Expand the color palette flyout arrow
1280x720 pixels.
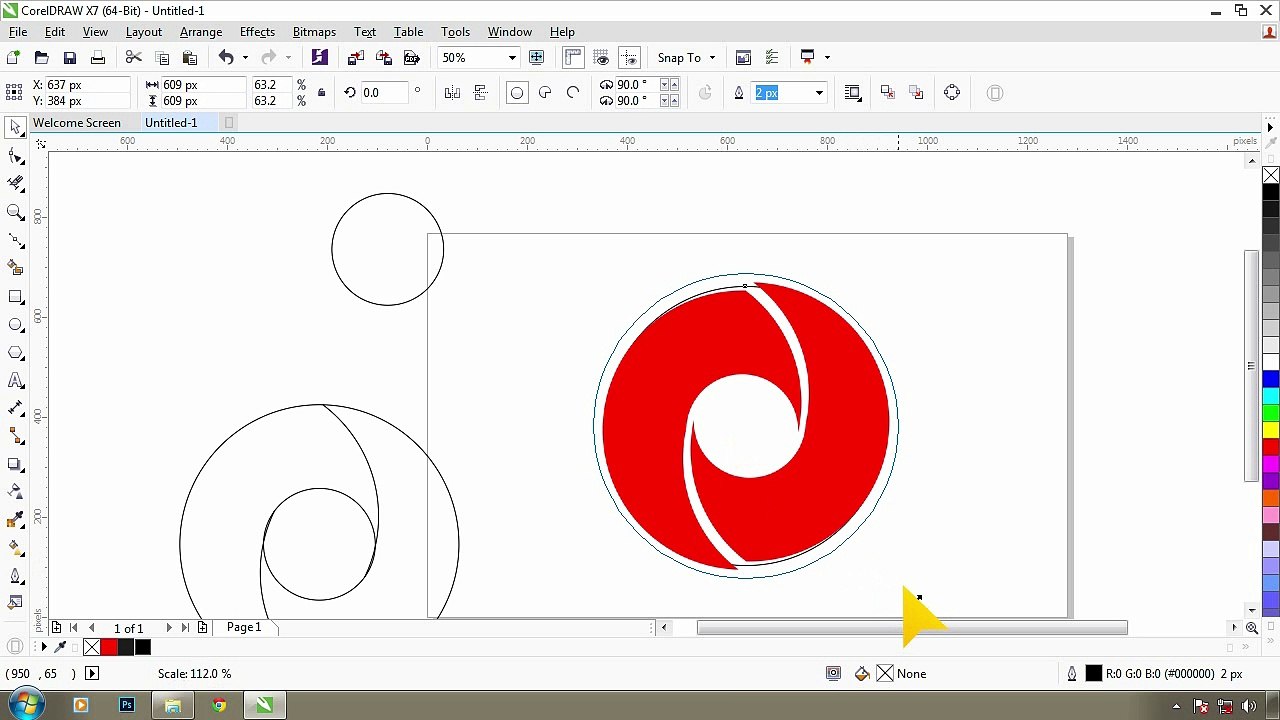1271,127
